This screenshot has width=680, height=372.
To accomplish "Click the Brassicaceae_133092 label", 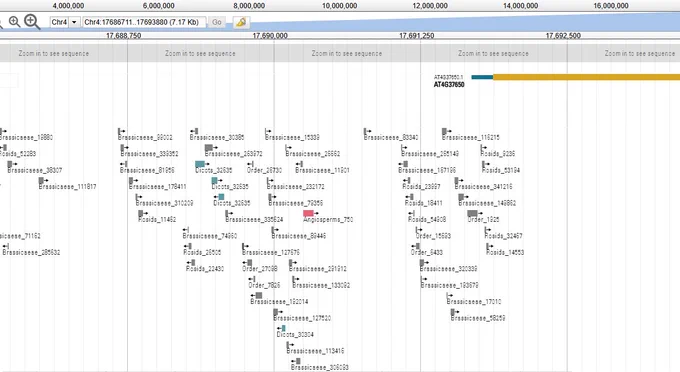I will tap(321, 285).
